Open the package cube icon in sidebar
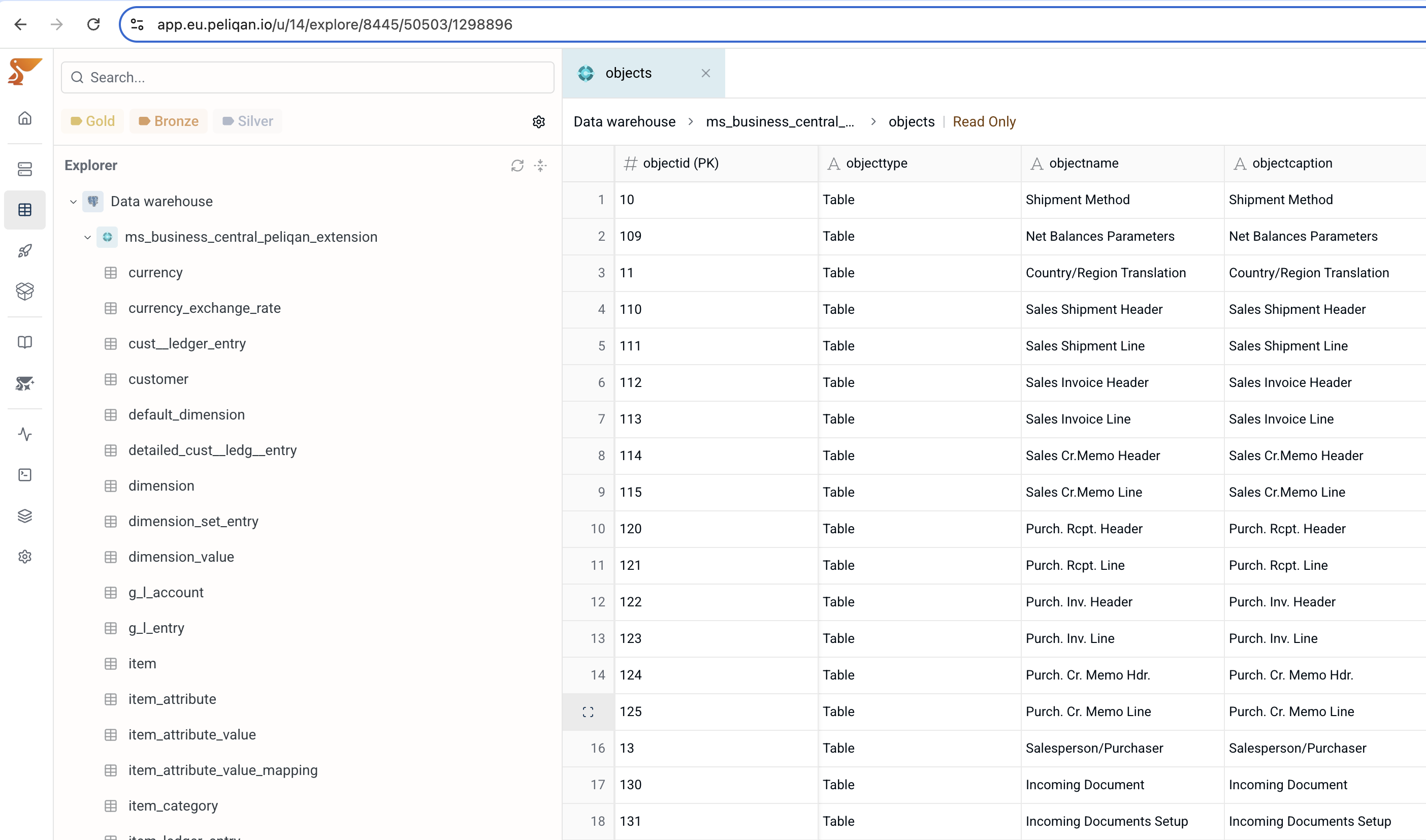 click(25, 292)
